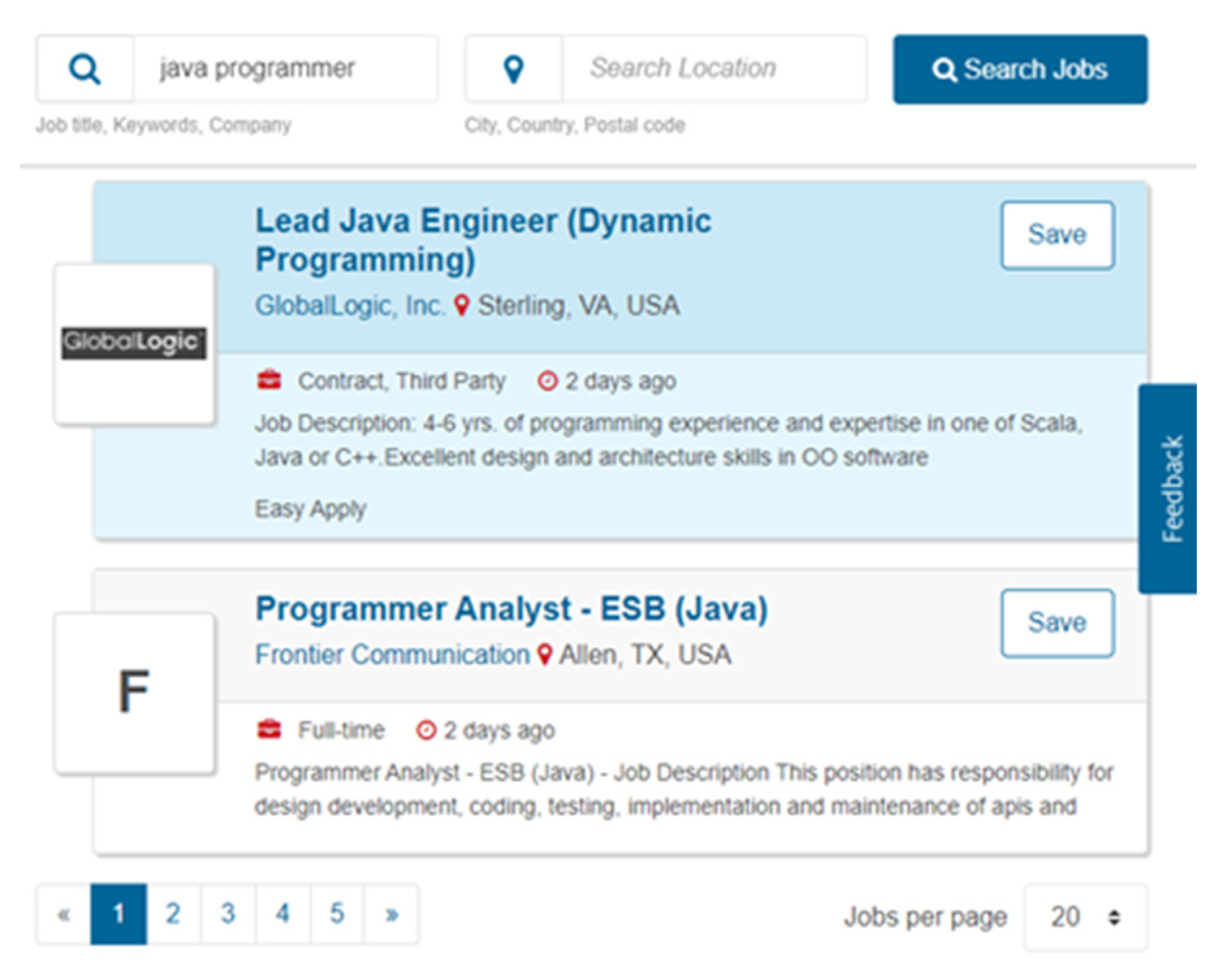The width and height of the screenshot is (1219, 980).
Task: Save the Programmer Analyst - ESB job
Action: click(1057, 623)
